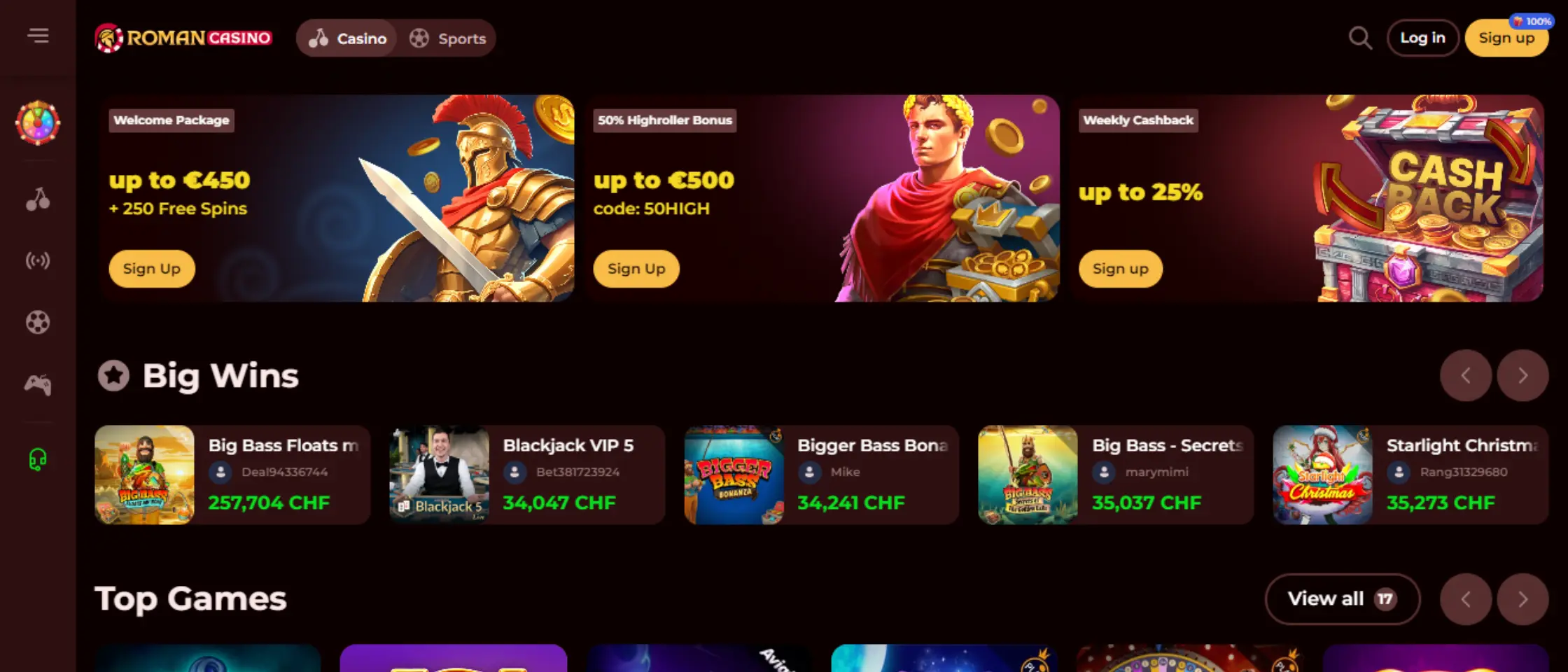
Task: Click the search magnifier icon
Action: (1360, 38)
